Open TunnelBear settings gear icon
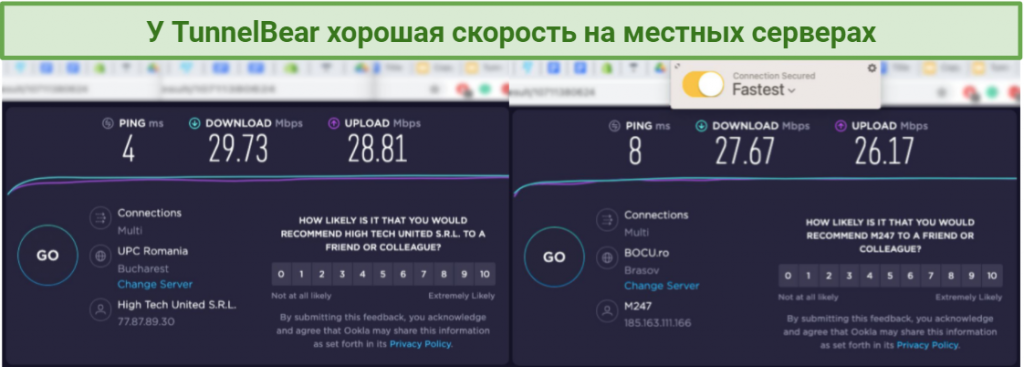1024x367 pixels. point(872,68)
